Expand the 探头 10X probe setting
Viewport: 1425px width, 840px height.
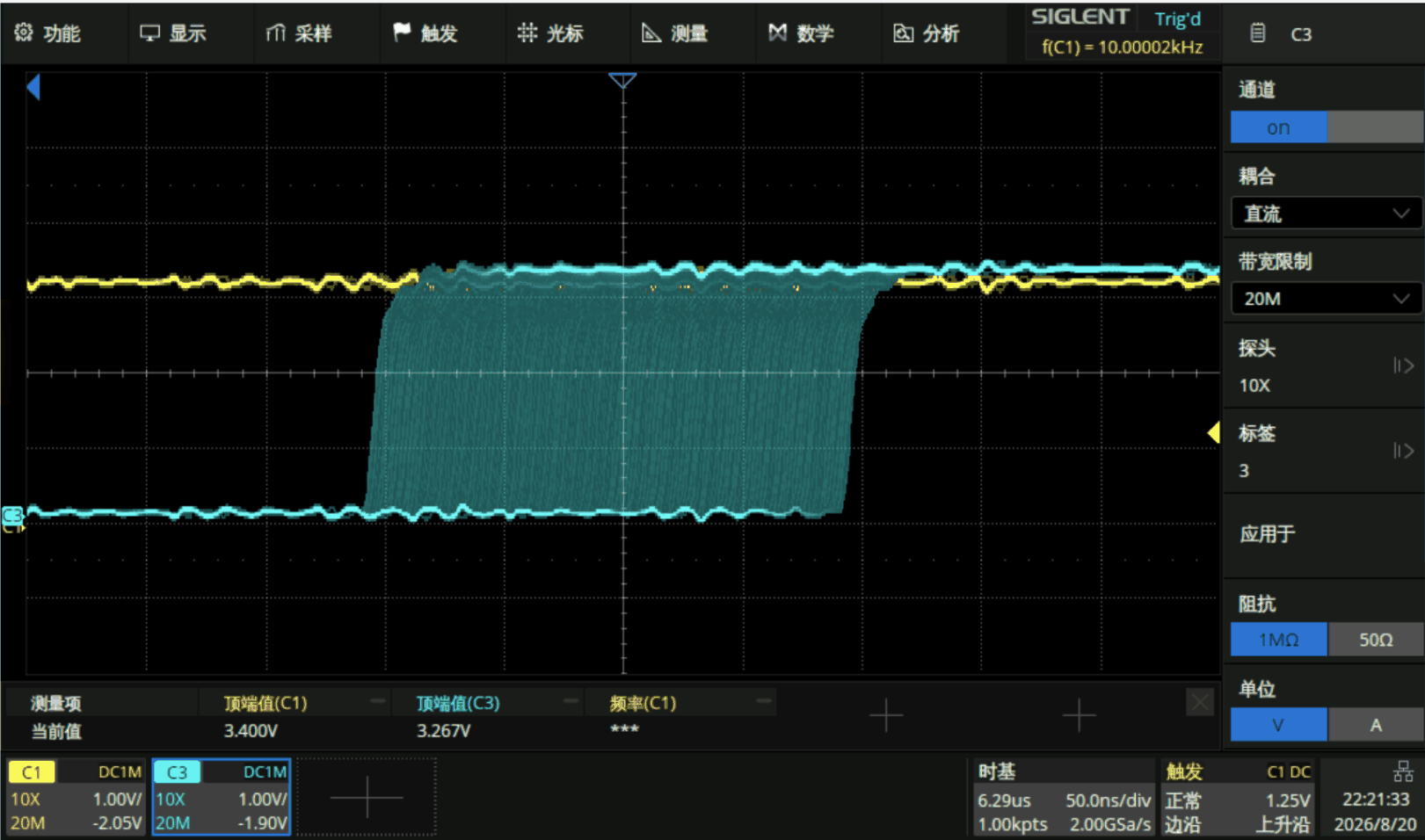[1325, 366]
